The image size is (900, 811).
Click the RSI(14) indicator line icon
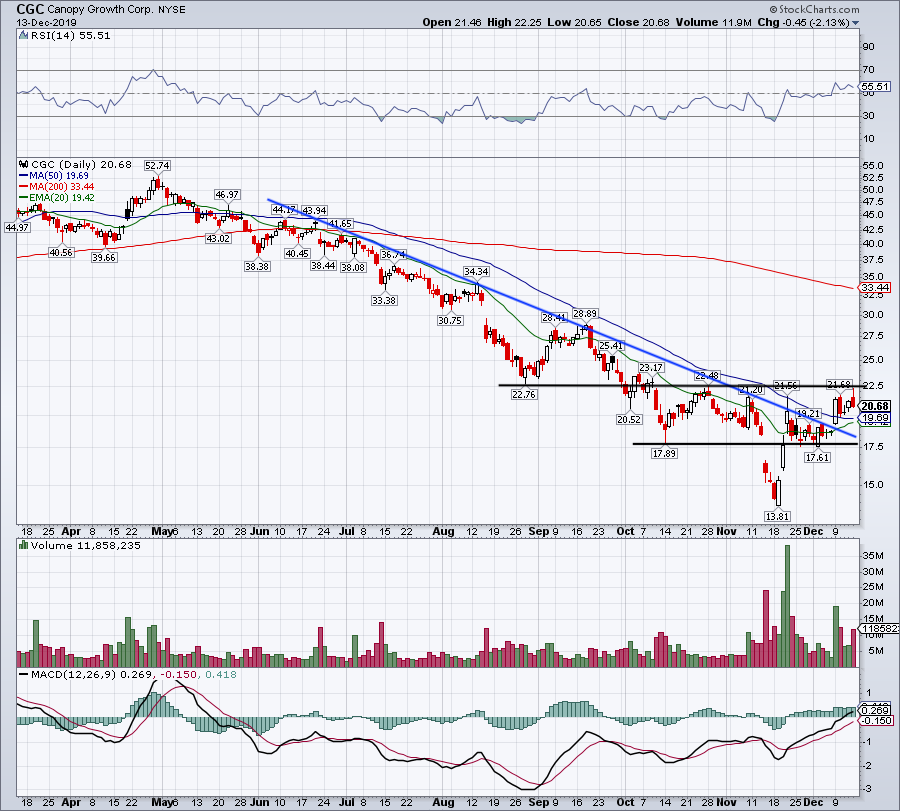click(23, 36)
